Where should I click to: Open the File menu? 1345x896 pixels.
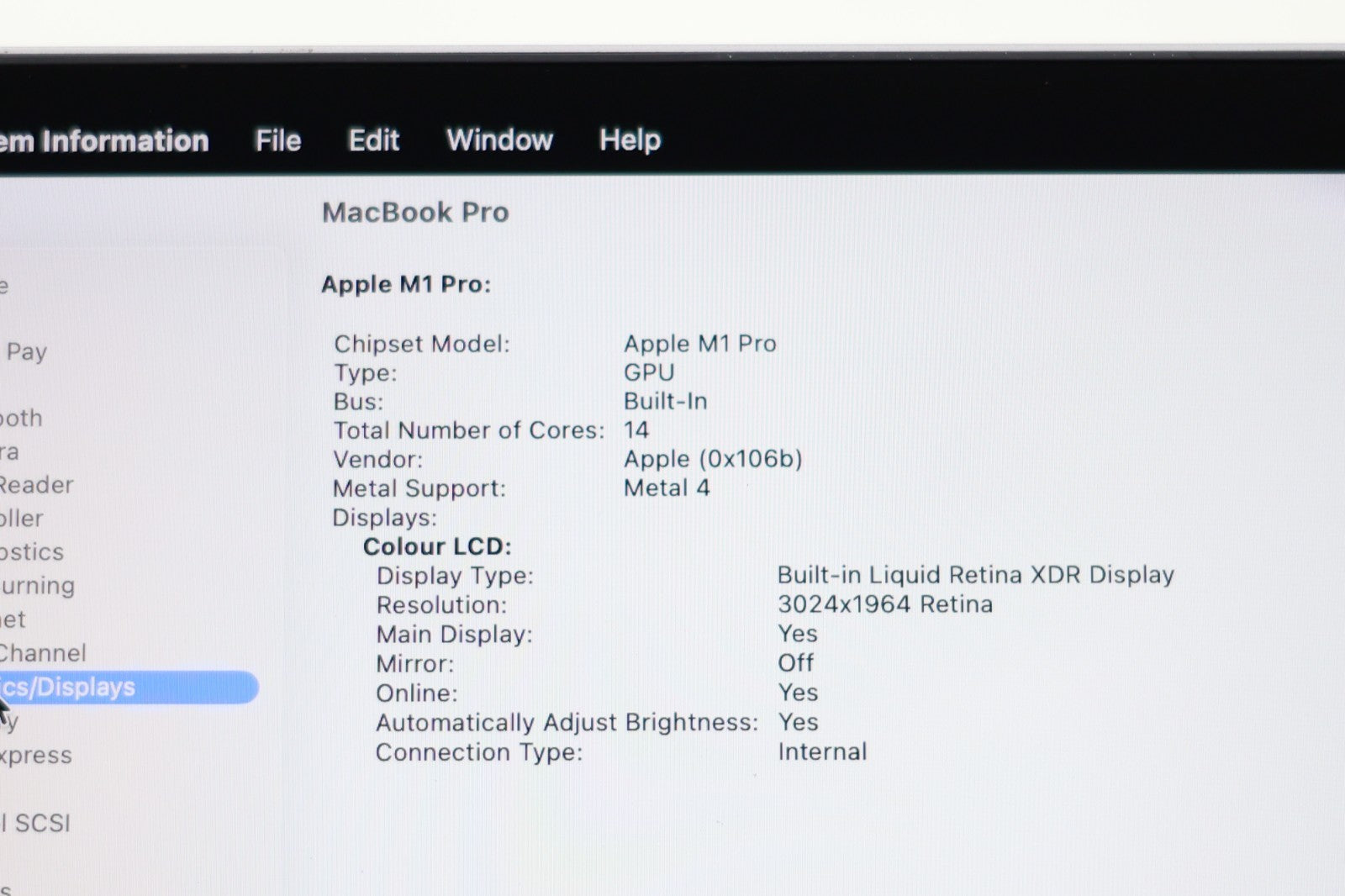tap(278, 140)
